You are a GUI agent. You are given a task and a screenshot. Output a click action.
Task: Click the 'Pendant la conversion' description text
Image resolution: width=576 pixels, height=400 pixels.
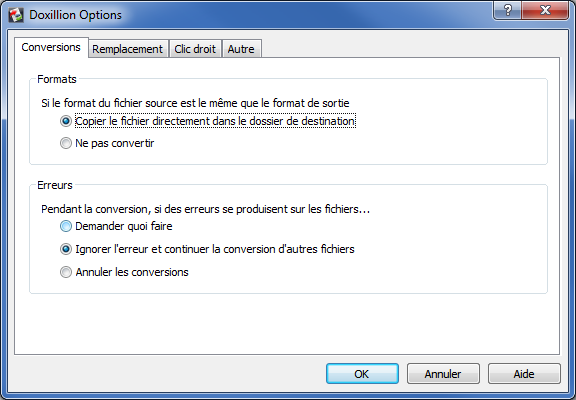(205, 209)
